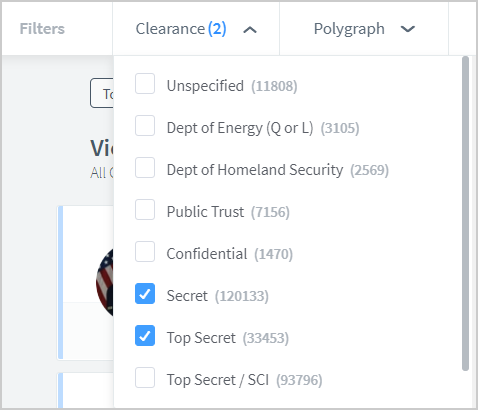Open the Polygraph dropdown arrow
The height and width of the screenshot is (410, 478).
pos(407,29)
